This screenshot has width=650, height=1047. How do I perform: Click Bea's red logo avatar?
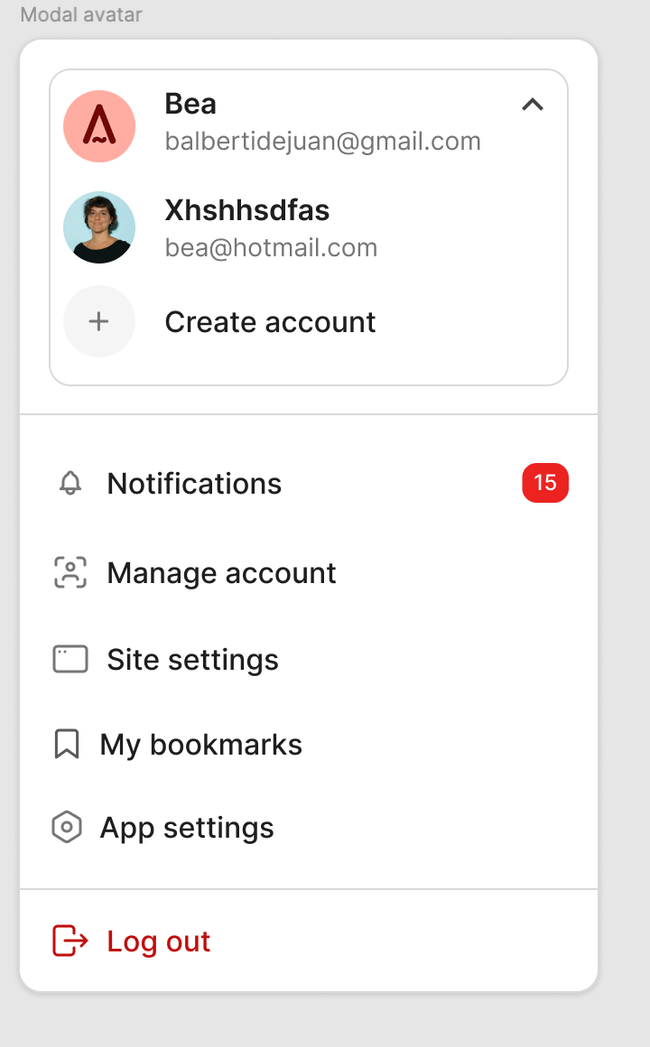click(99, 126)
